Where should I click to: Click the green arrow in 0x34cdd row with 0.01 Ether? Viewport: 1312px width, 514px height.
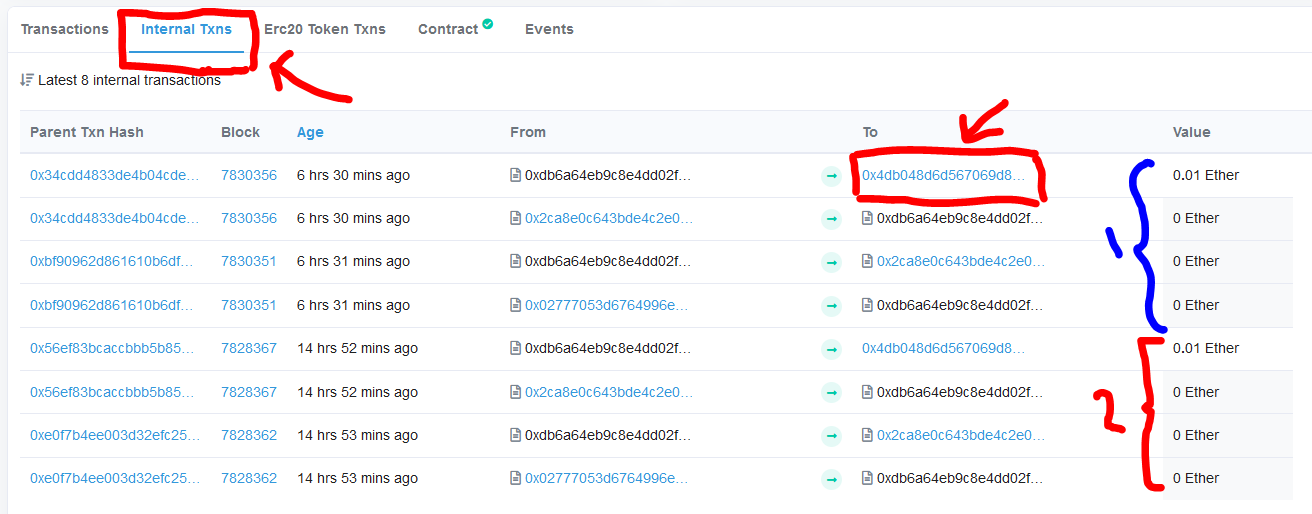[x=831, y=176]
